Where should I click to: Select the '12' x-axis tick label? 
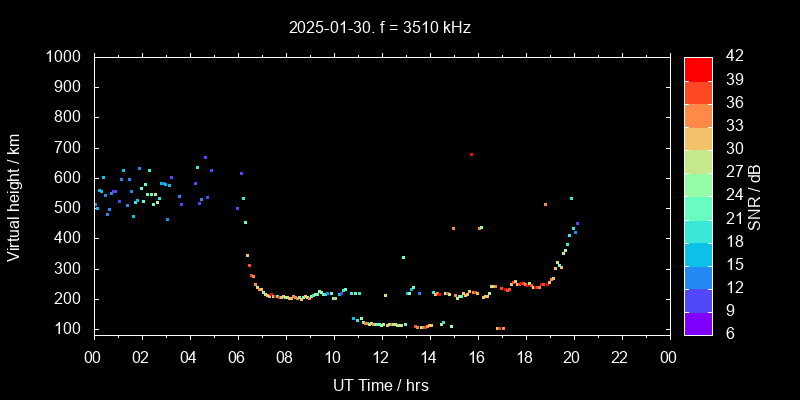pos(381,357)
